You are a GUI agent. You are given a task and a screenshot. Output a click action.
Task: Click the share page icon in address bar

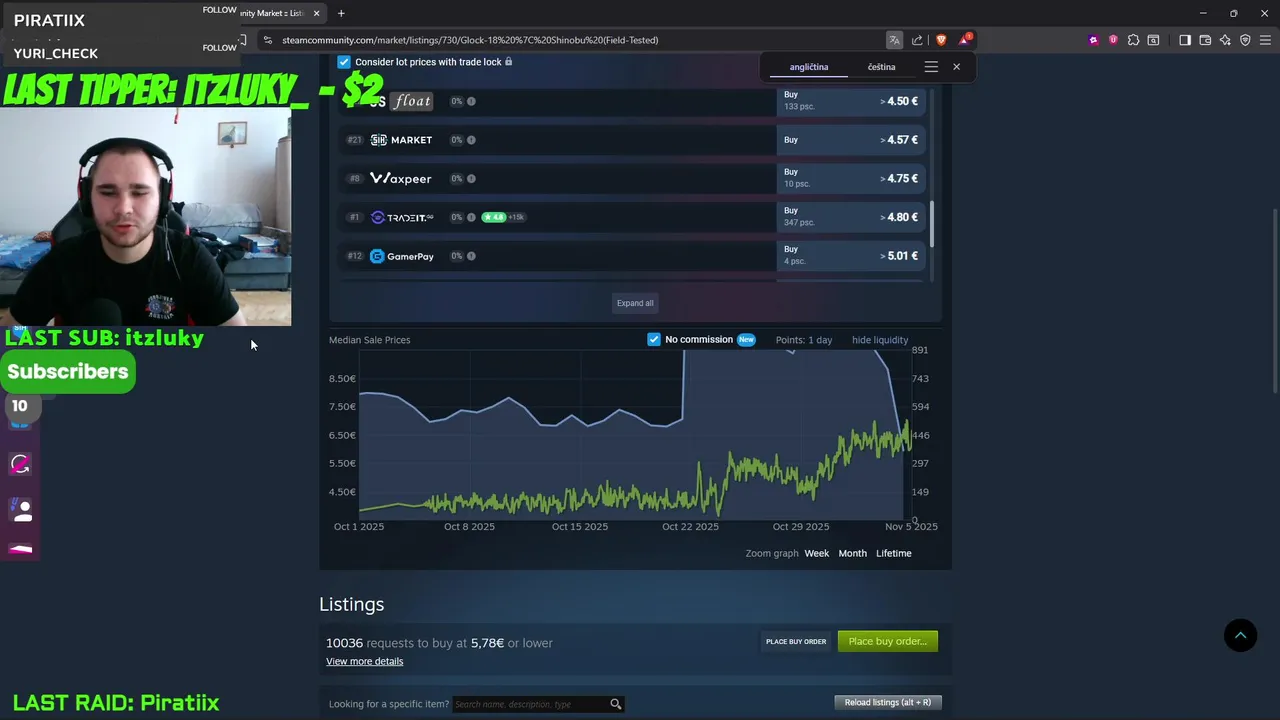917,40
